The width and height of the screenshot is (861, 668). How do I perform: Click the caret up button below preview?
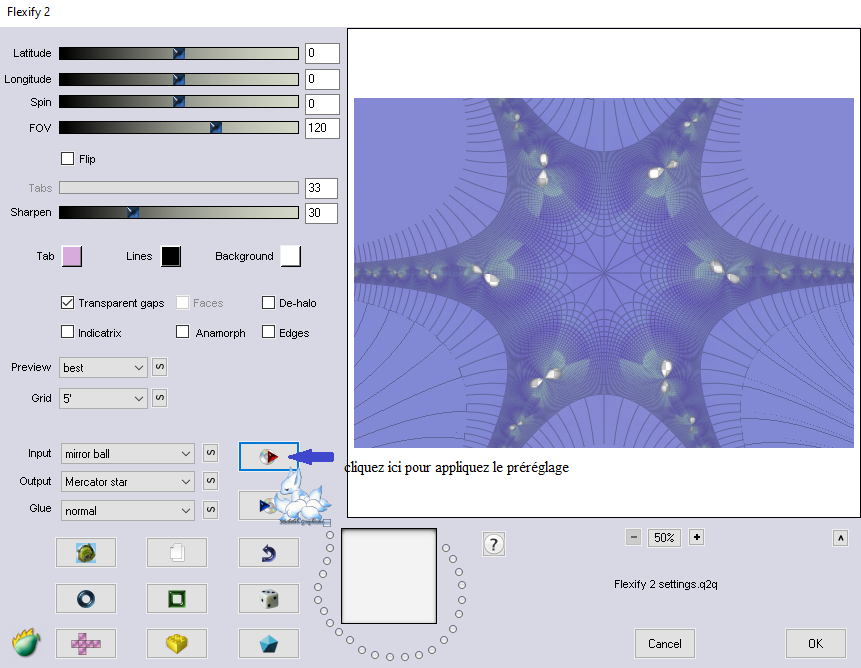[840, 538]
